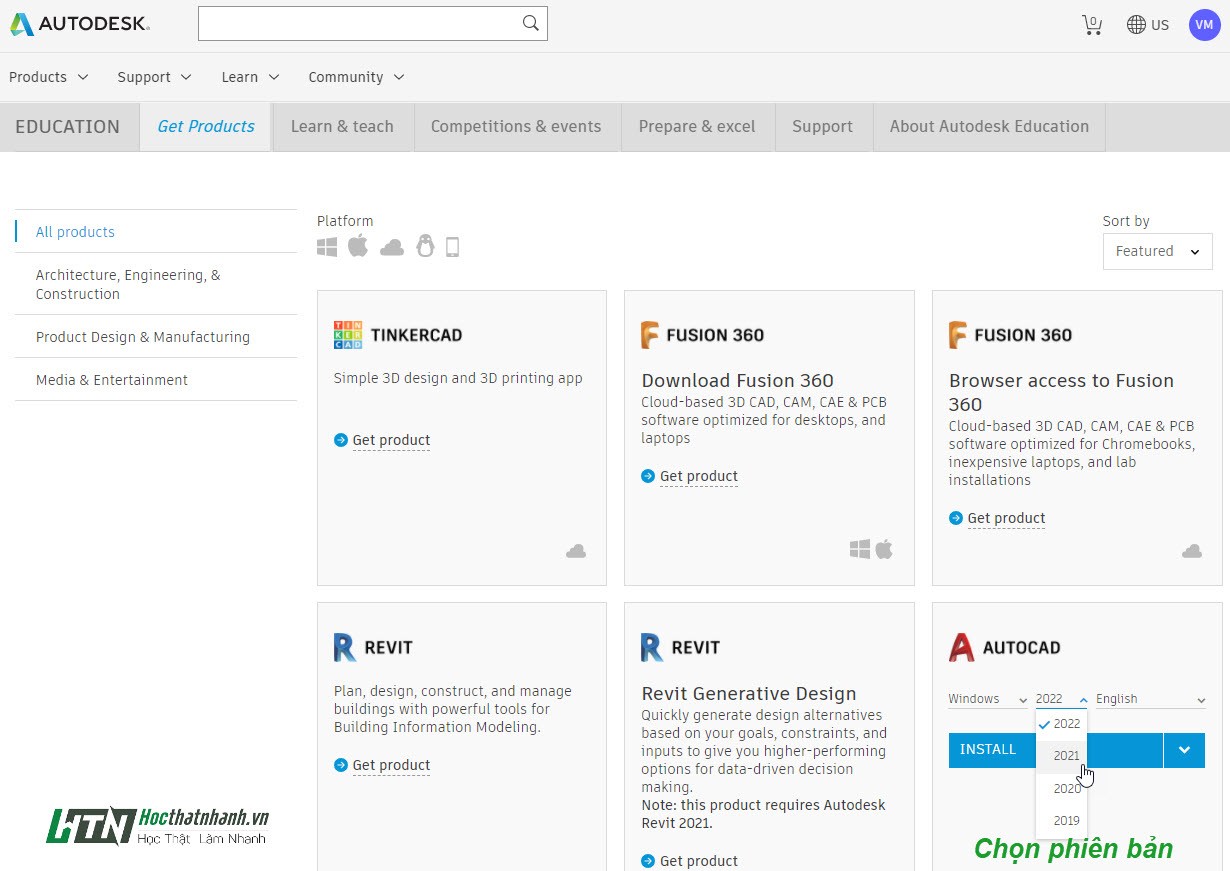Click Revit logo on Generative Design card
This screenshot has height=871, width=1230.
(x=652, y=647)
